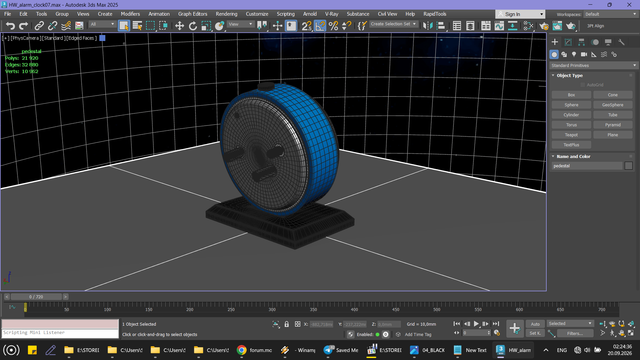Open the New Text taskbar window
This screenshot has width=640, height=360.
(x=470, y=350)
